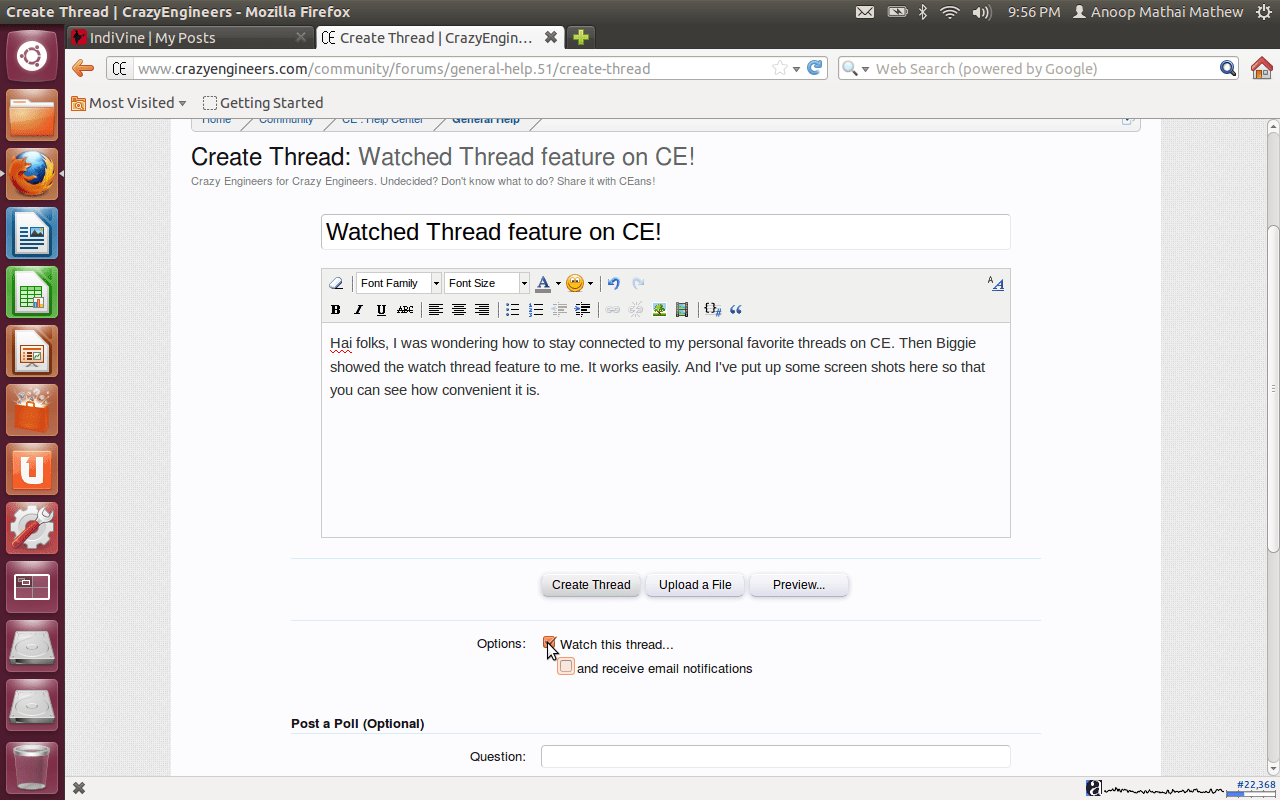Click the Create Thread button
The image size is (1280, 800).
pyautogui.click(x=591, y=585)
